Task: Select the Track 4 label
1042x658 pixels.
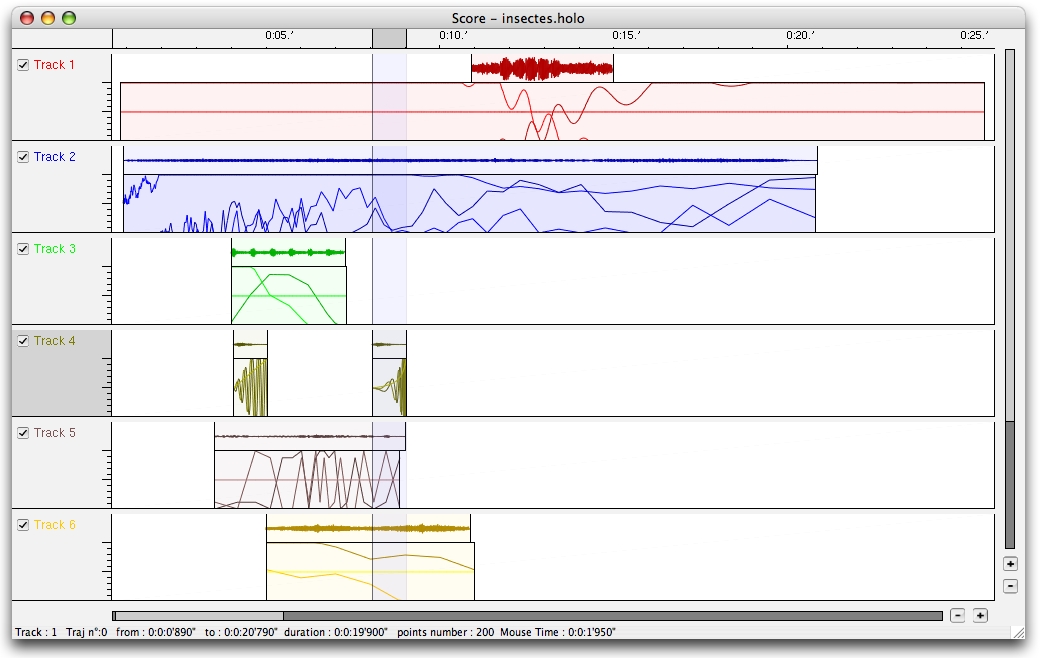Action: point(54,341)
